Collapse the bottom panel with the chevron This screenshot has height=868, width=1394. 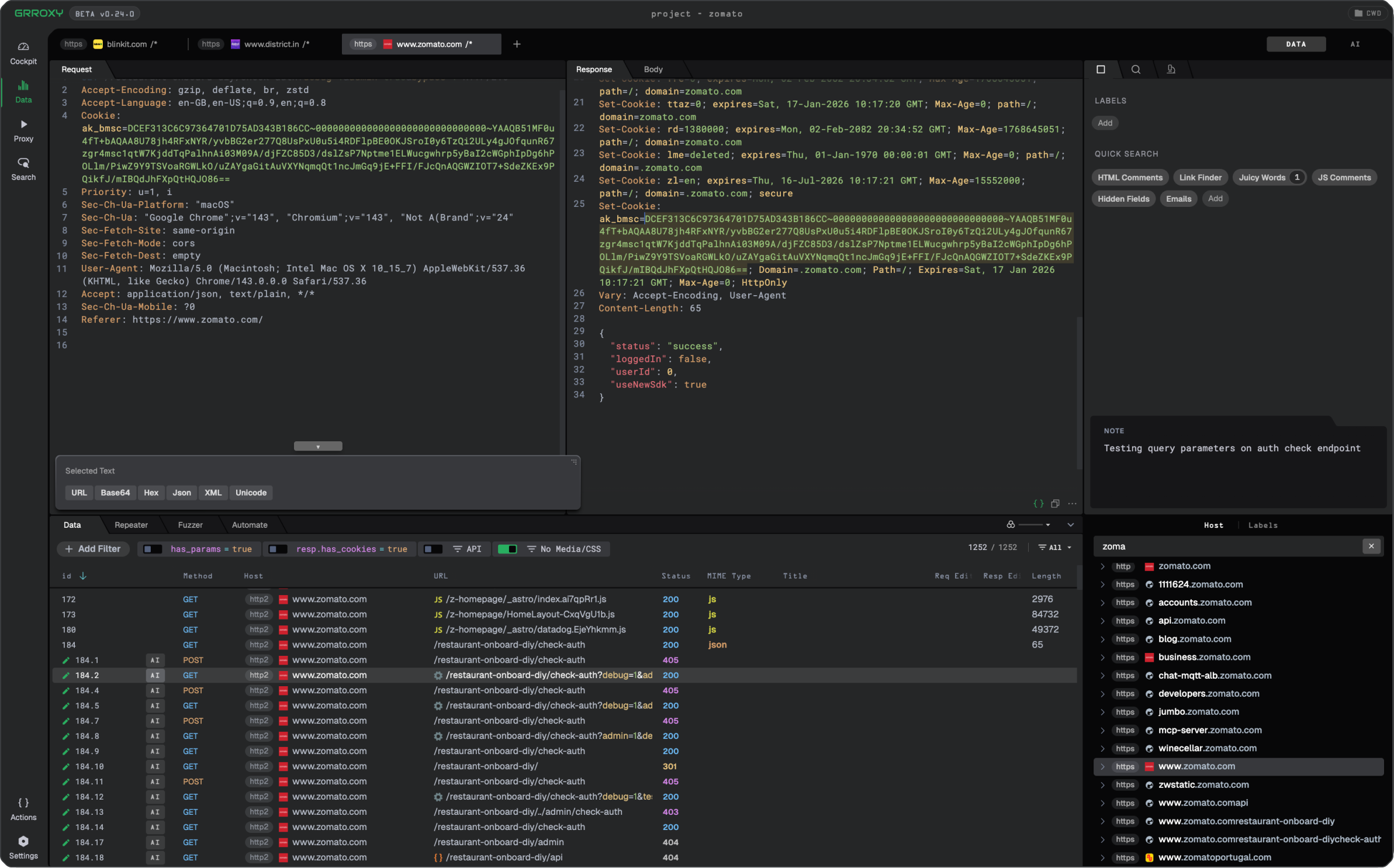pos(1070,524)
